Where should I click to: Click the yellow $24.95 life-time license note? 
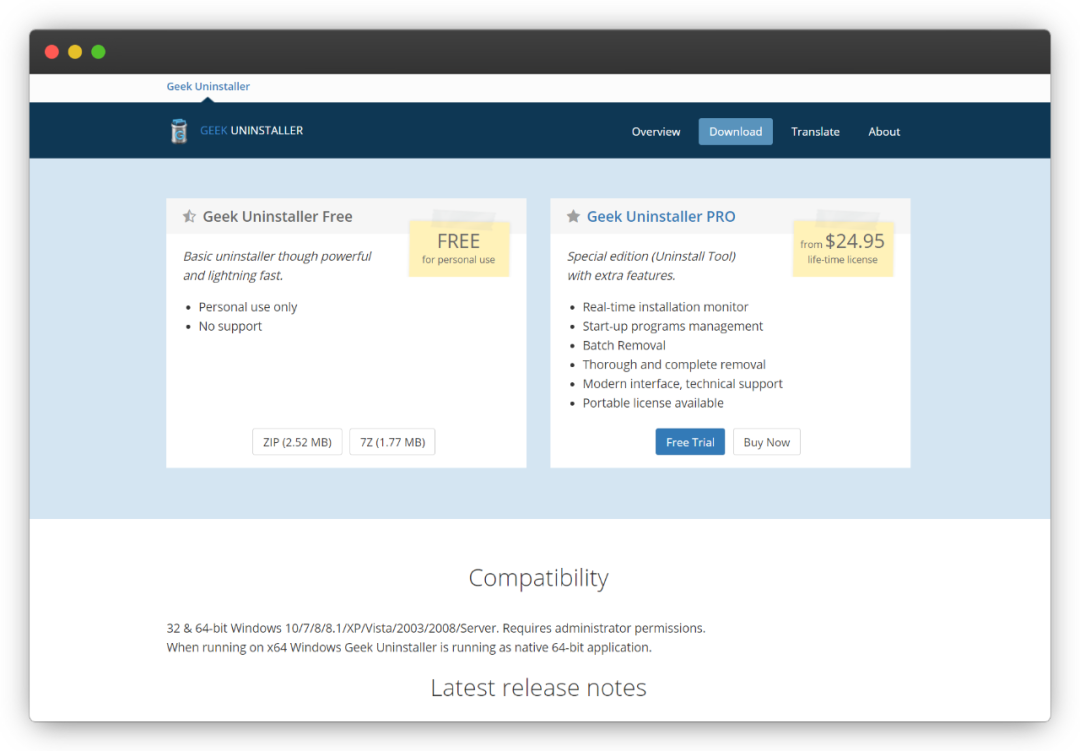[x=842, y=248]
